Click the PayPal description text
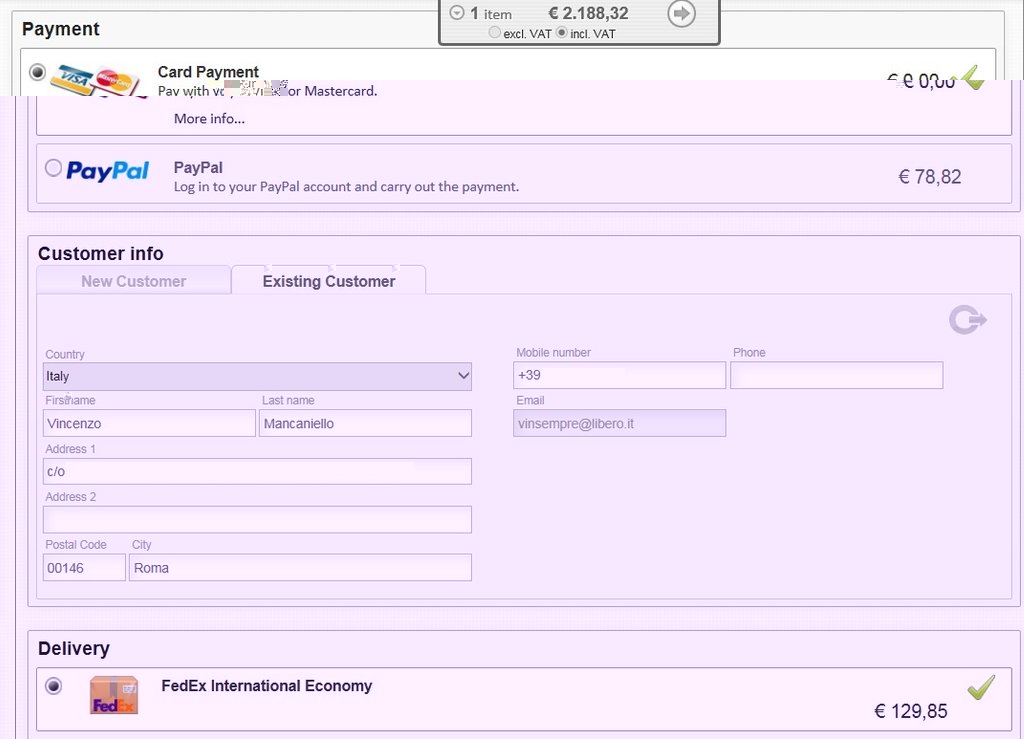The image size is (1024, 739). (346, 187)
